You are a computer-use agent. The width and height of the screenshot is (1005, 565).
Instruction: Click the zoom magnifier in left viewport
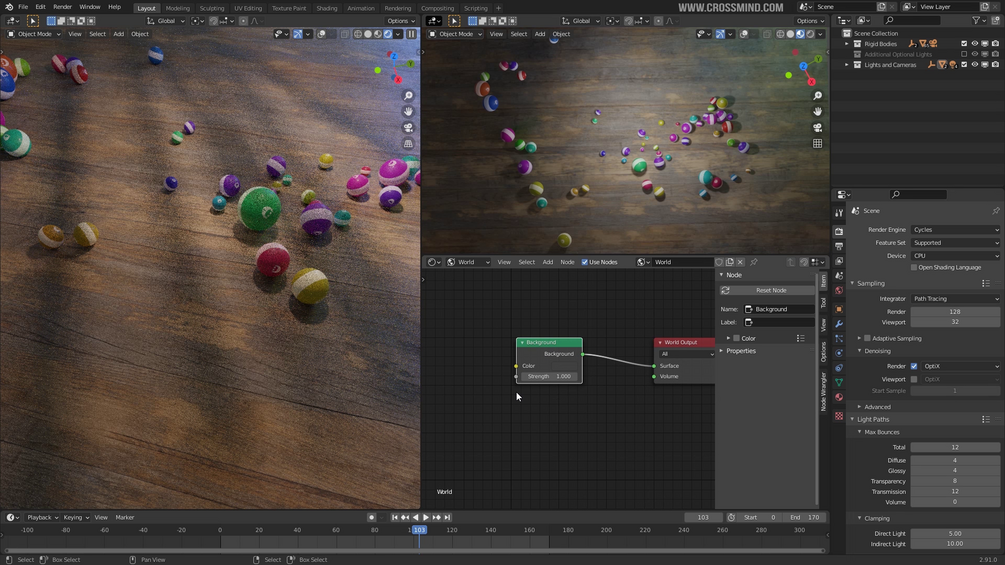tap(408, 95)
